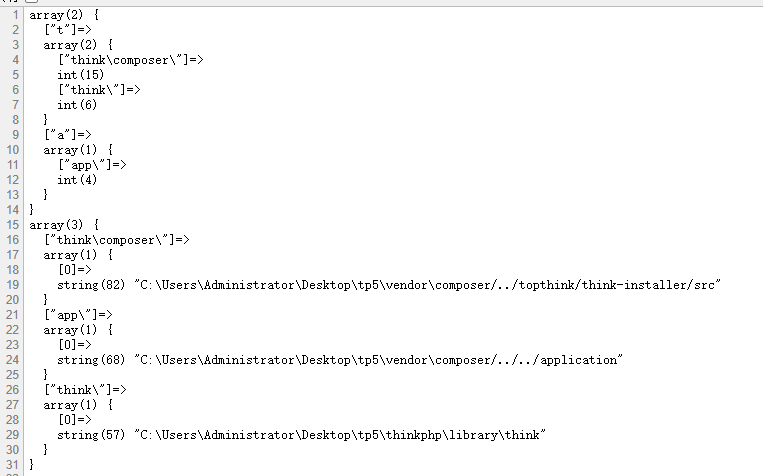
Task: Click line number 15 in gutter
Action: click(x=13, y=225)
